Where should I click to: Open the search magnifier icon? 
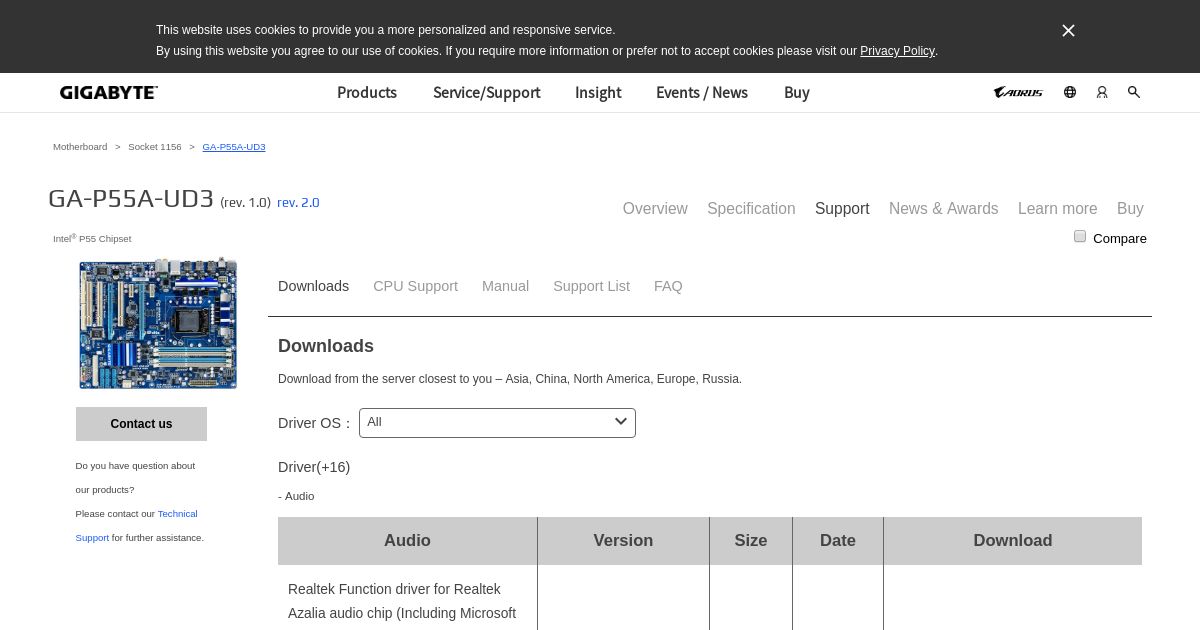click(1134, 92)
